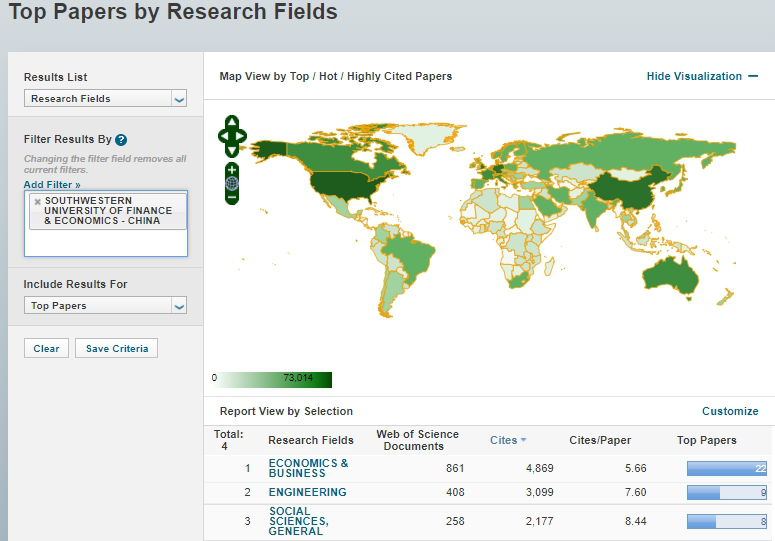Image resolution: width=775 pixels, height=541 pixels.
Task: Switch the map view to Hot papers
Action: click(328, 76)
